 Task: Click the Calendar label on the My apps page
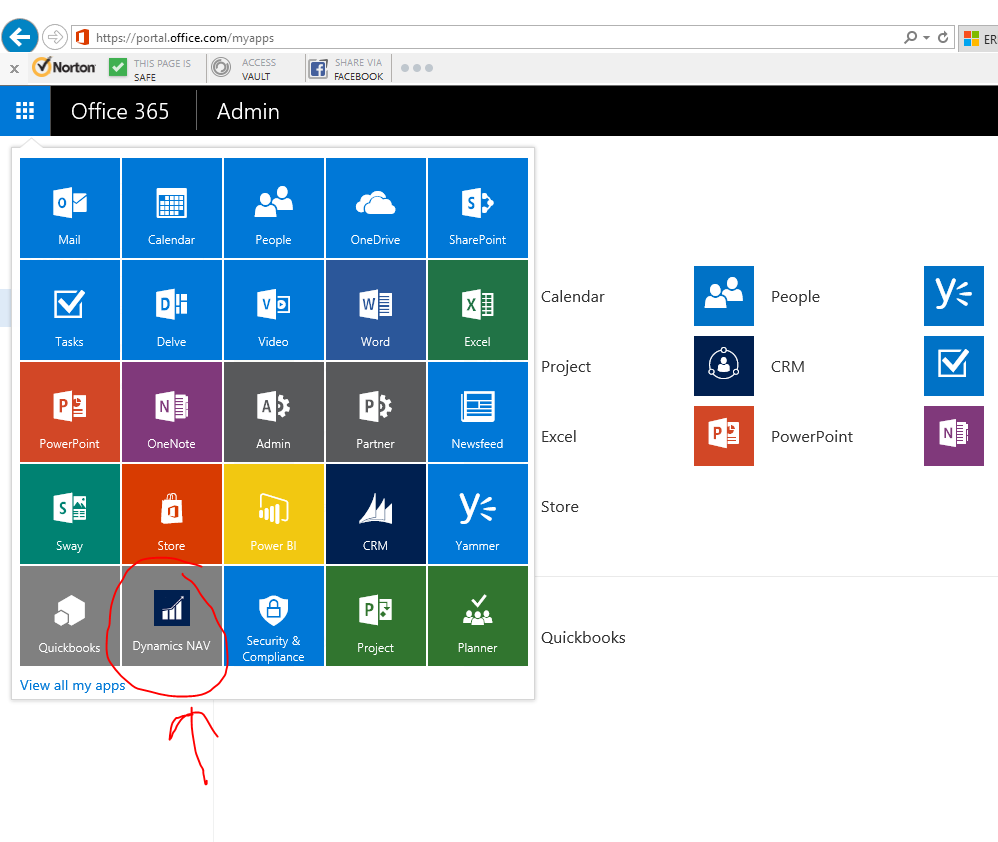[x=573, y=297]
